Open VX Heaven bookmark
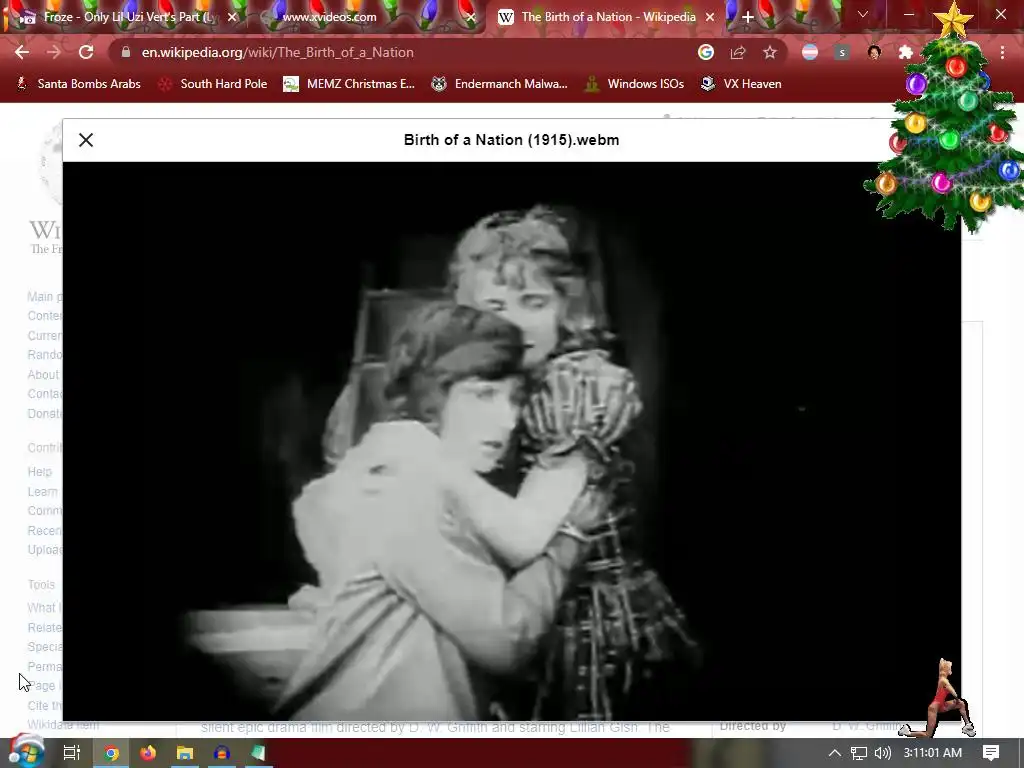Image resolution: width=1024 pixels, height=768 pixels. pyautogui.click(x=741, y=84)
